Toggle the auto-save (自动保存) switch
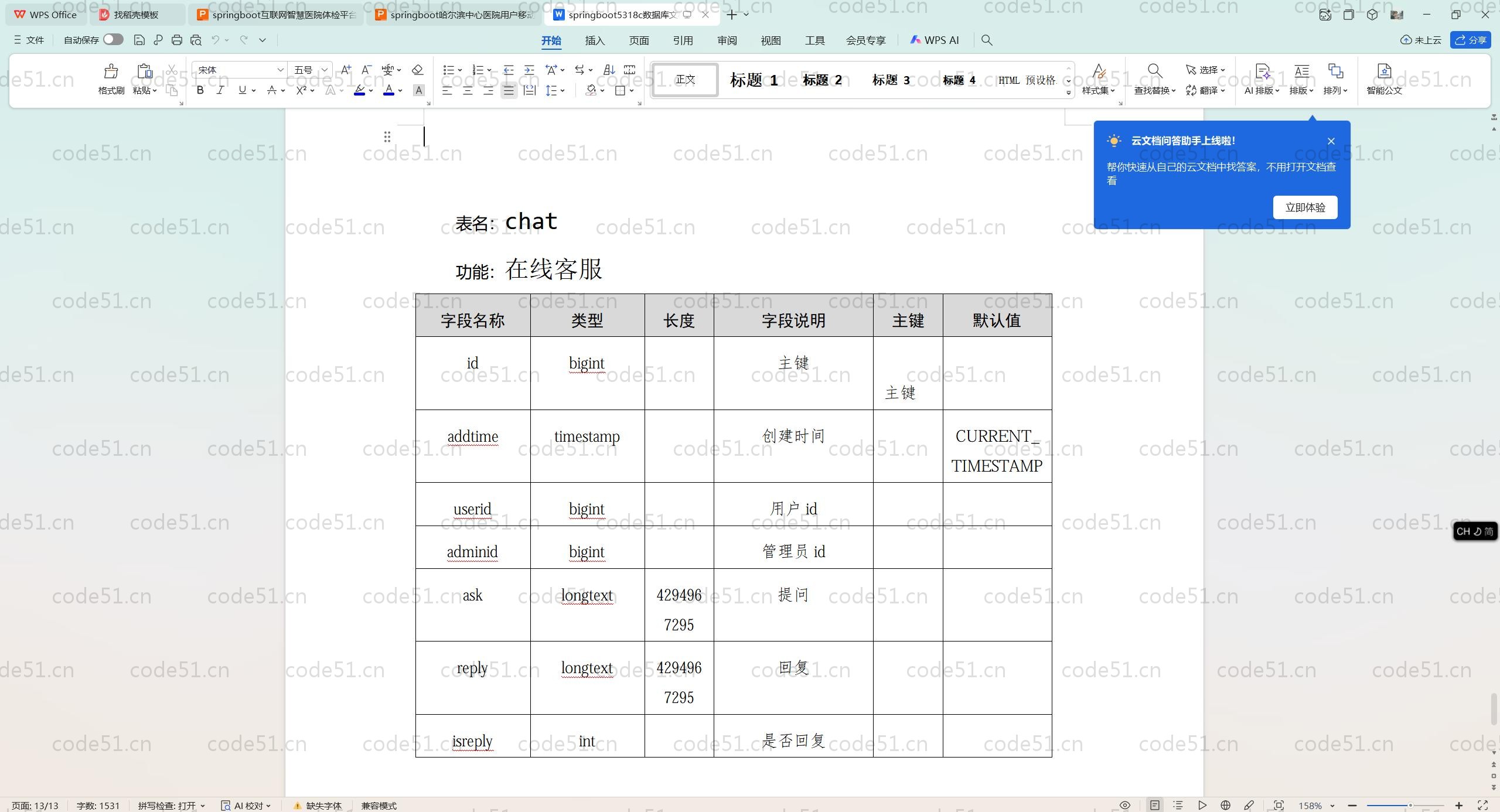 [x=113, y=40]
